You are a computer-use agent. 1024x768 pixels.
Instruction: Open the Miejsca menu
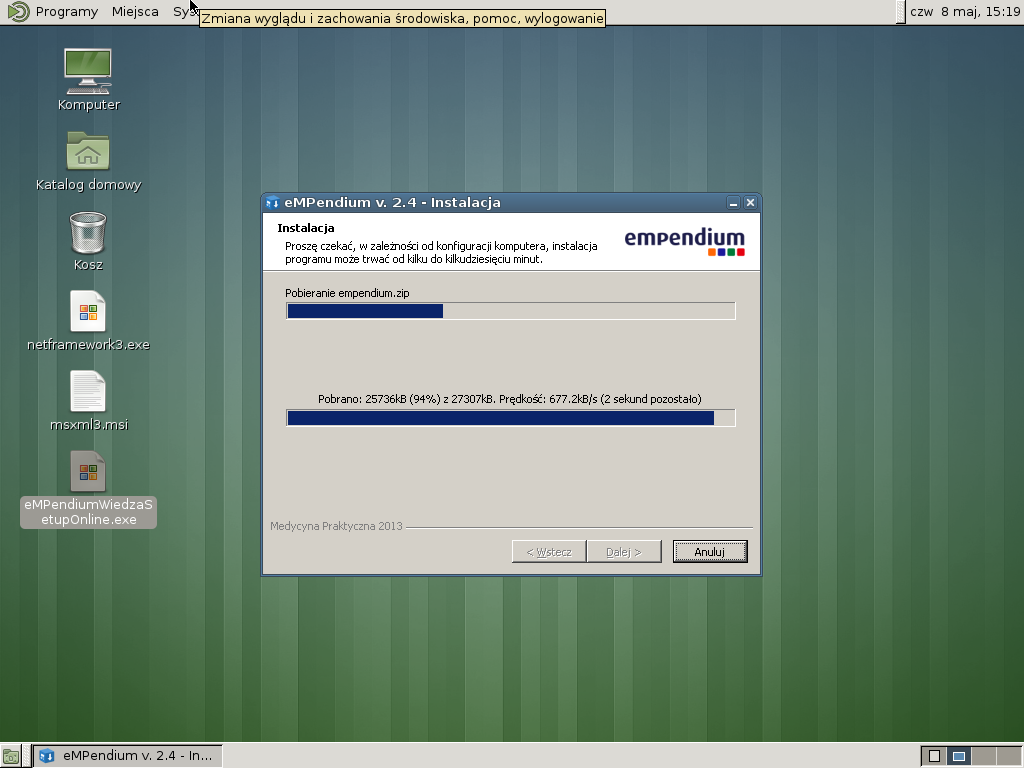tap(135, 12)
